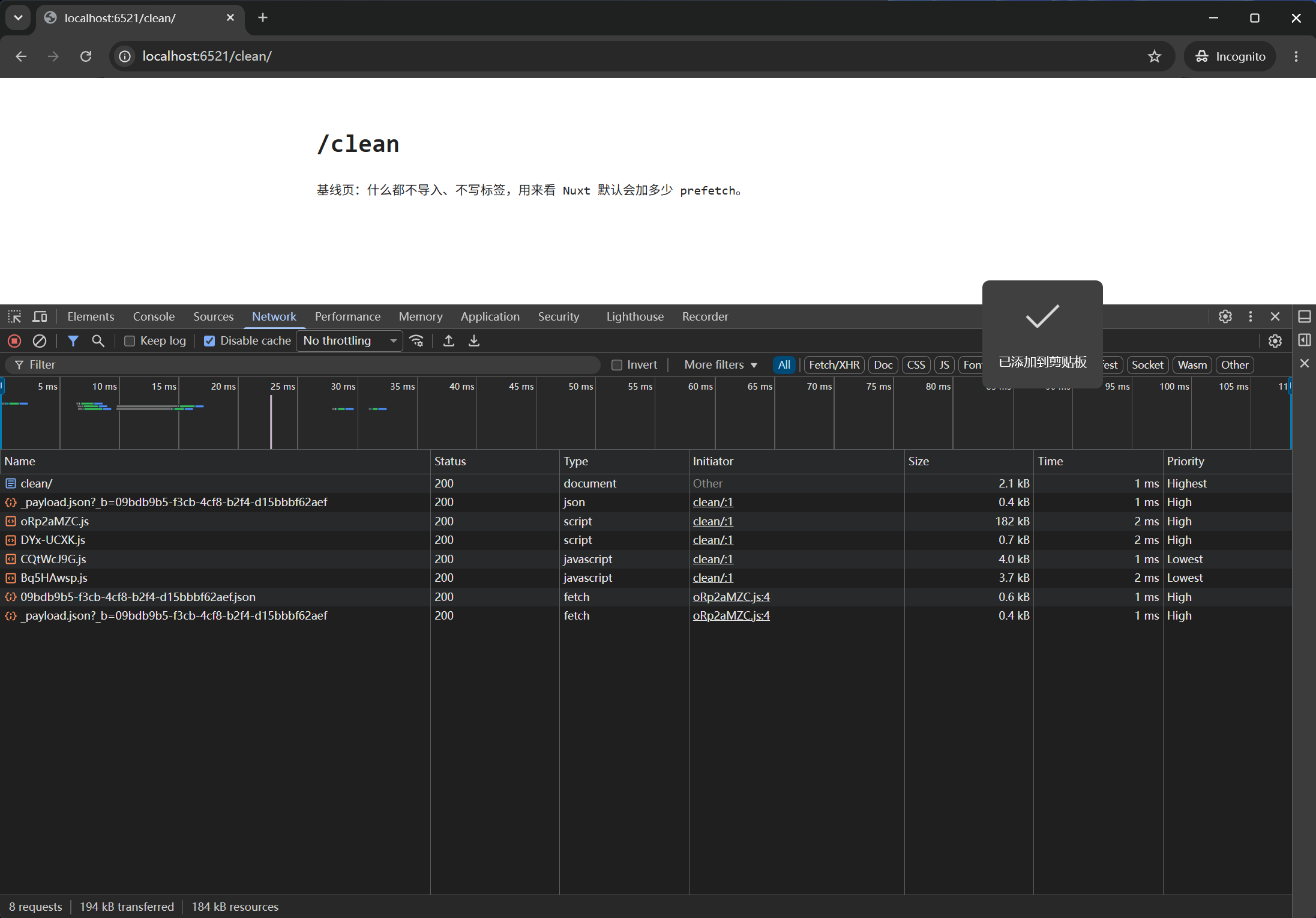Activate the inspect element picker icon
Image resolution: width=1316 pixels, height=918 pixels.
point(14,316)
